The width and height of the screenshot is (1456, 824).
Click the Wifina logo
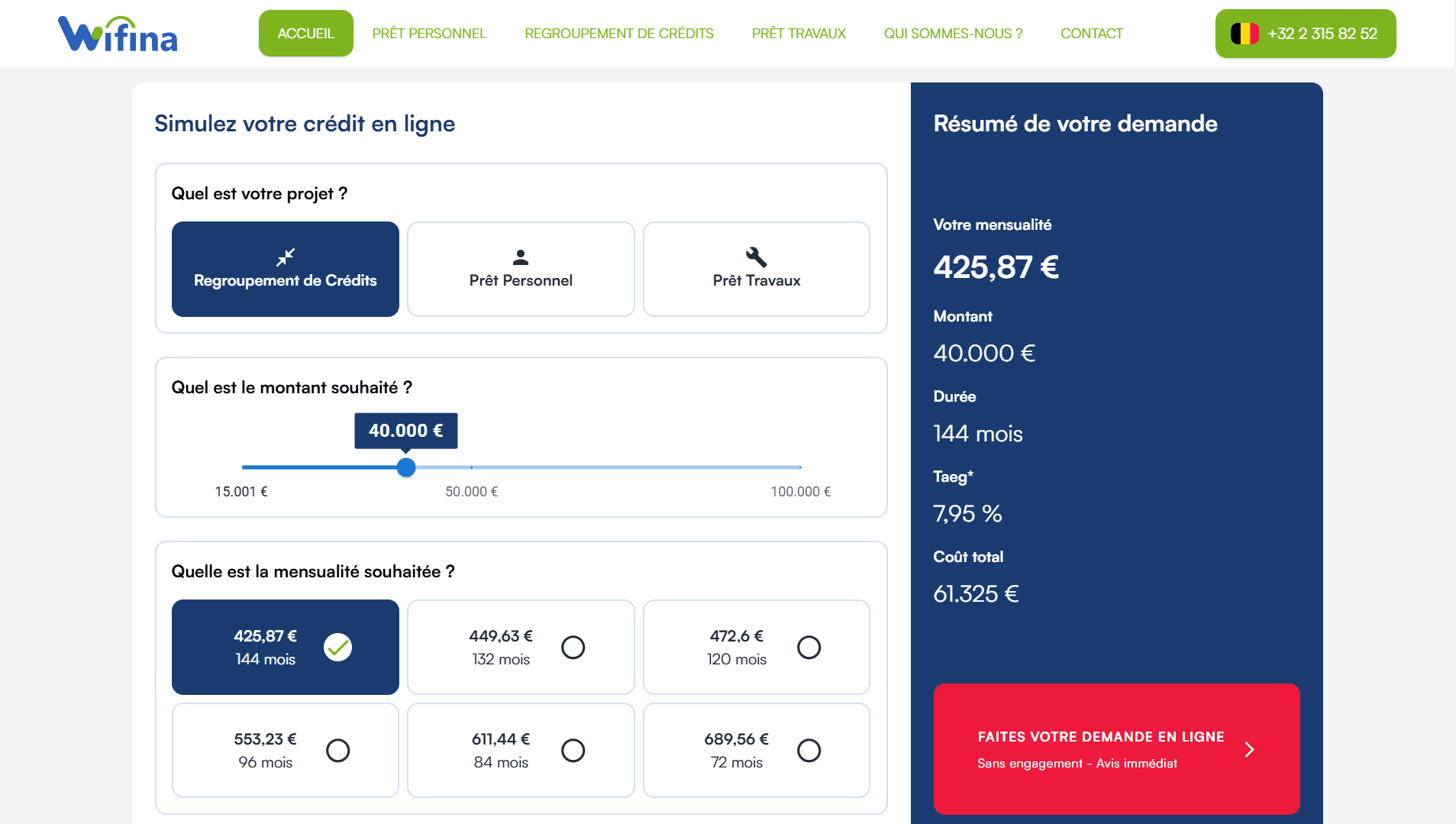[117, 34]
